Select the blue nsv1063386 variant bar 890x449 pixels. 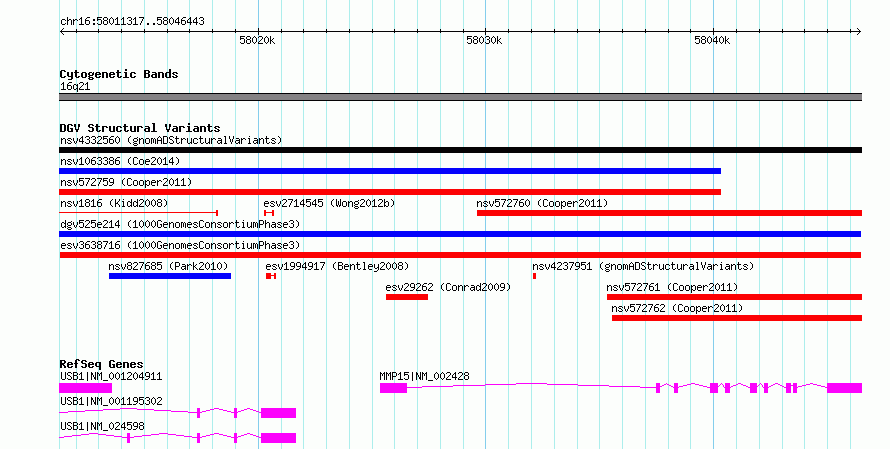coord(390,171)
